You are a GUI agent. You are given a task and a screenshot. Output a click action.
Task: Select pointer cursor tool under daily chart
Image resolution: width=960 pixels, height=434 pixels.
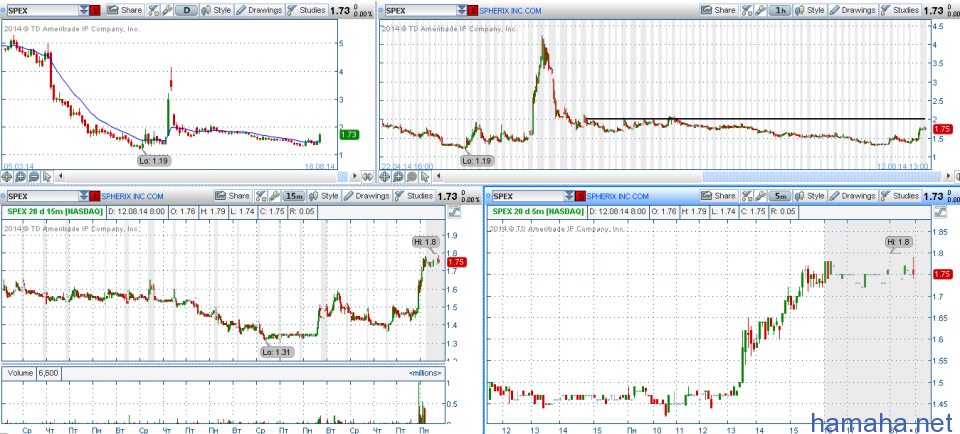[x=46, y=176]
